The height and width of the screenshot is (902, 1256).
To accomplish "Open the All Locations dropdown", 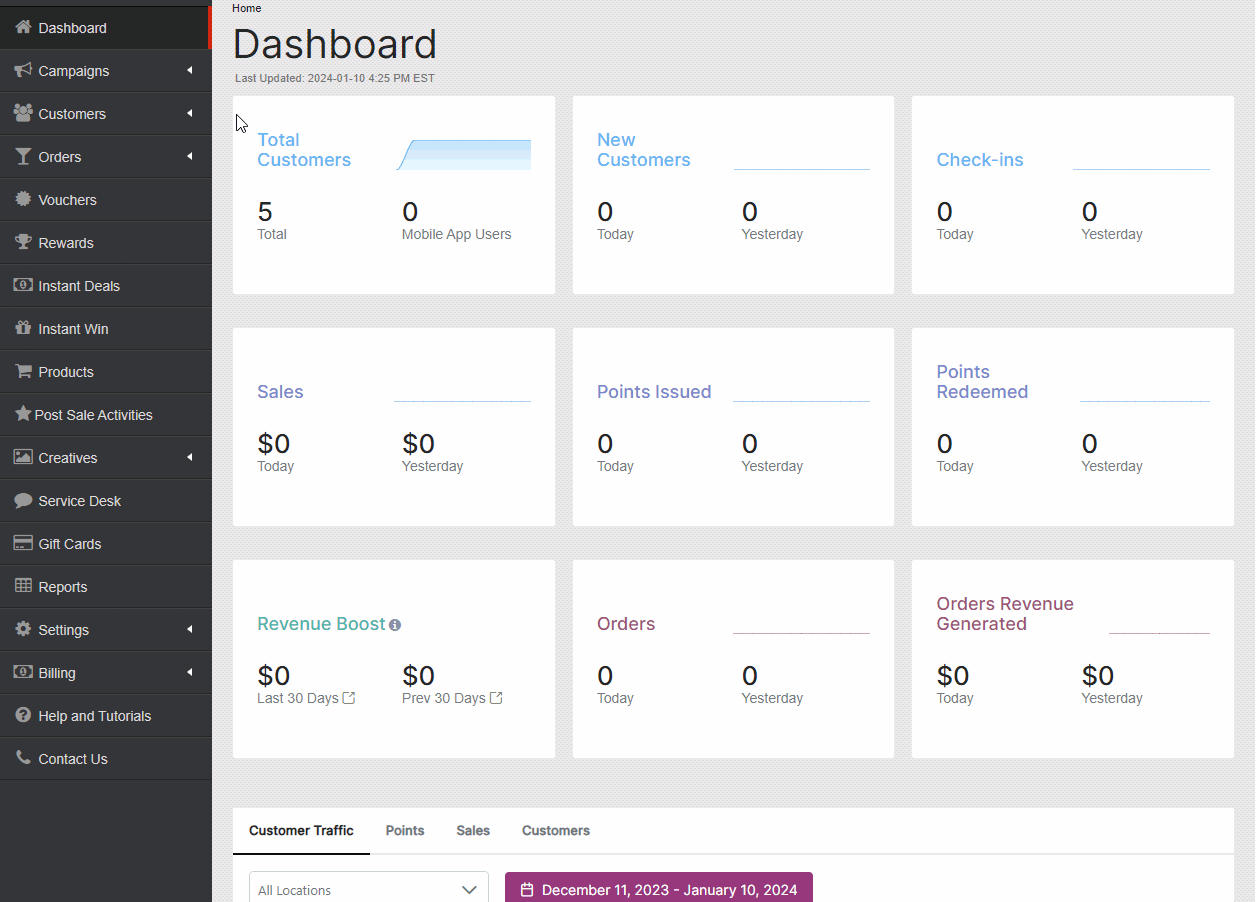I will click(x=368, y=890).
